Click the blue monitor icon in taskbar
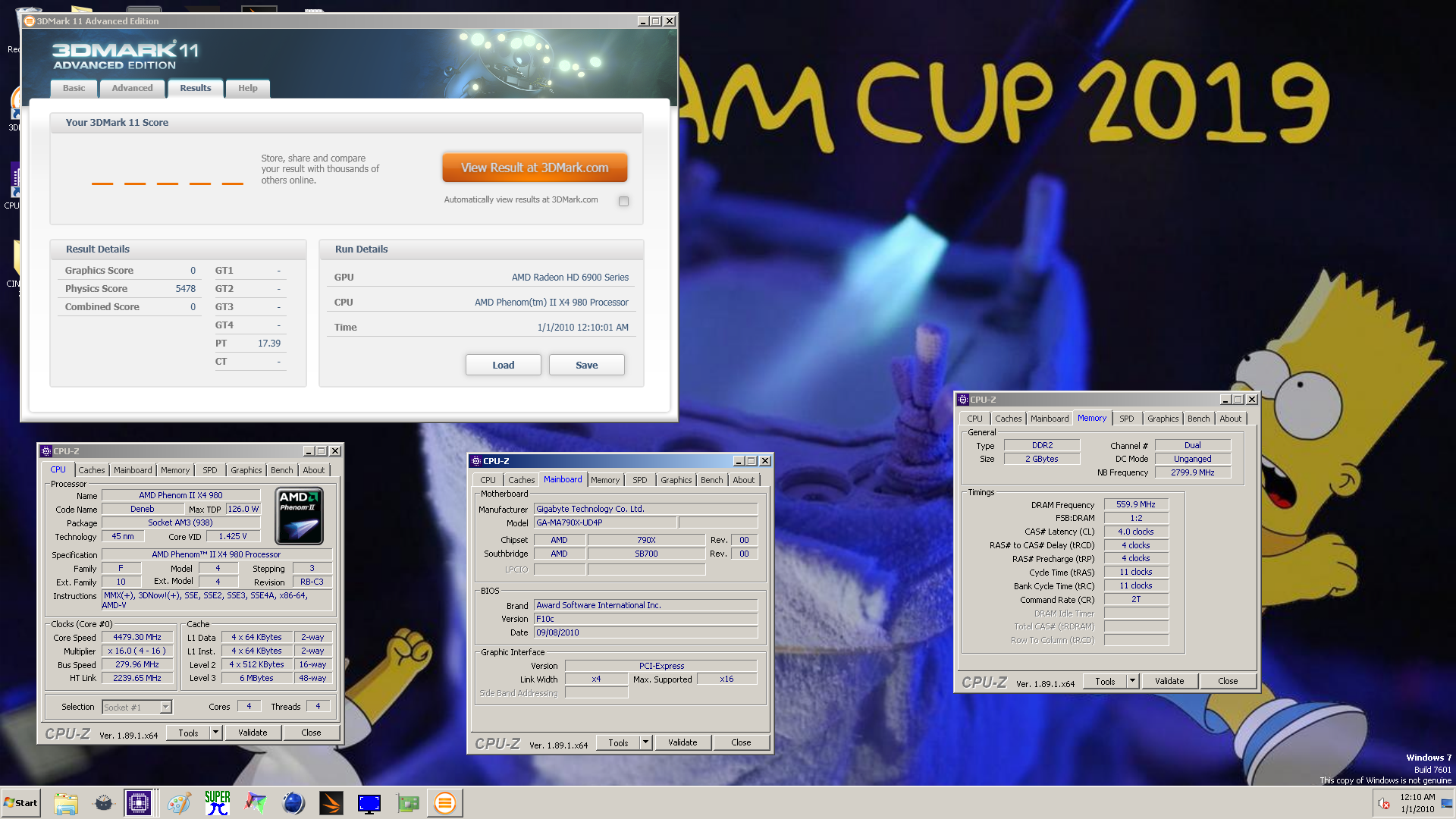The height and width of the screenshot is (819, 1456). (369, 803)
